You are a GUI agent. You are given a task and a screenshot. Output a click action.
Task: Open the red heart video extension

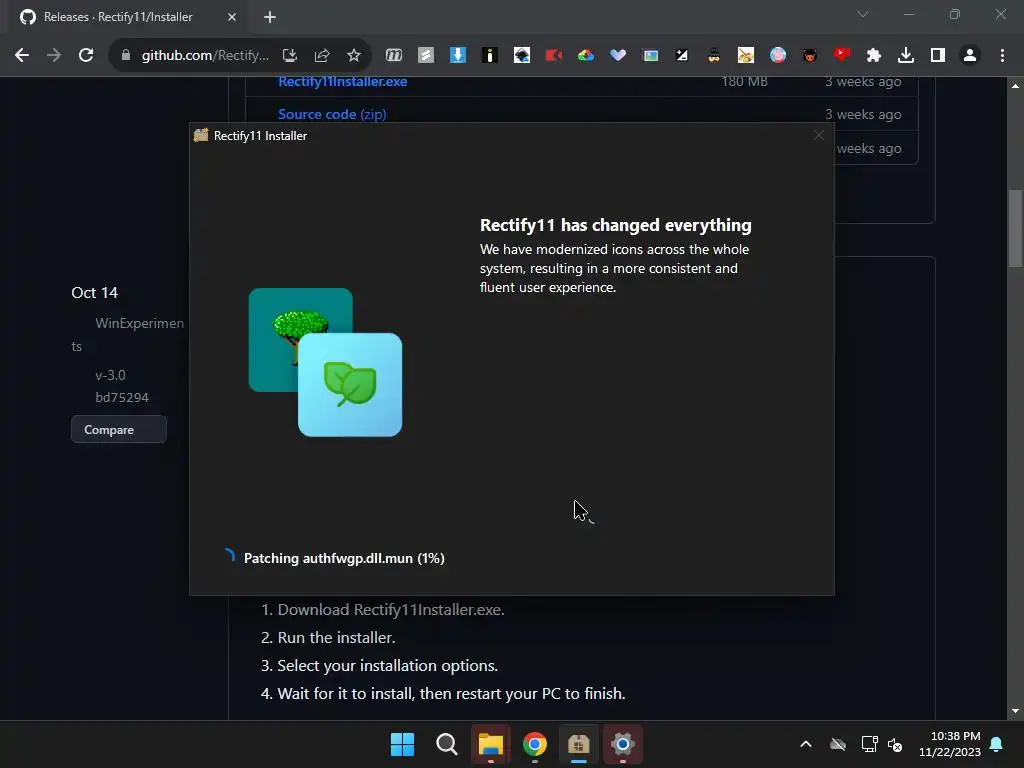click(x=842, y=55)
